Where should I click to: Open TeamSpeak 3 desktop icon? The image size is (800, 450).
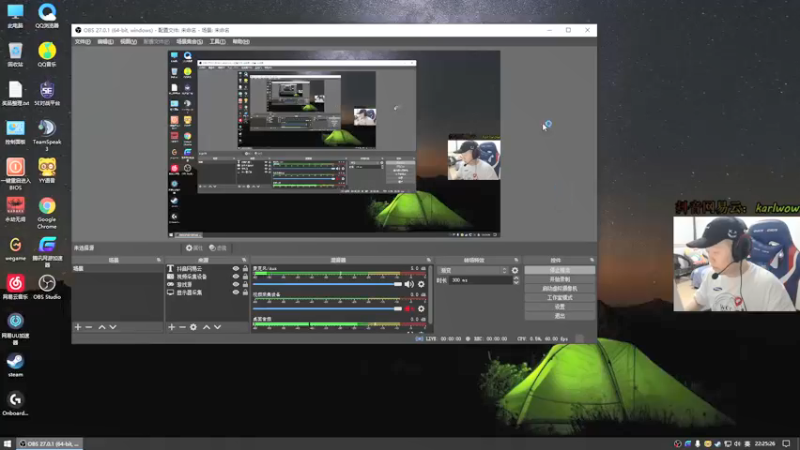(x=47, y=135)
